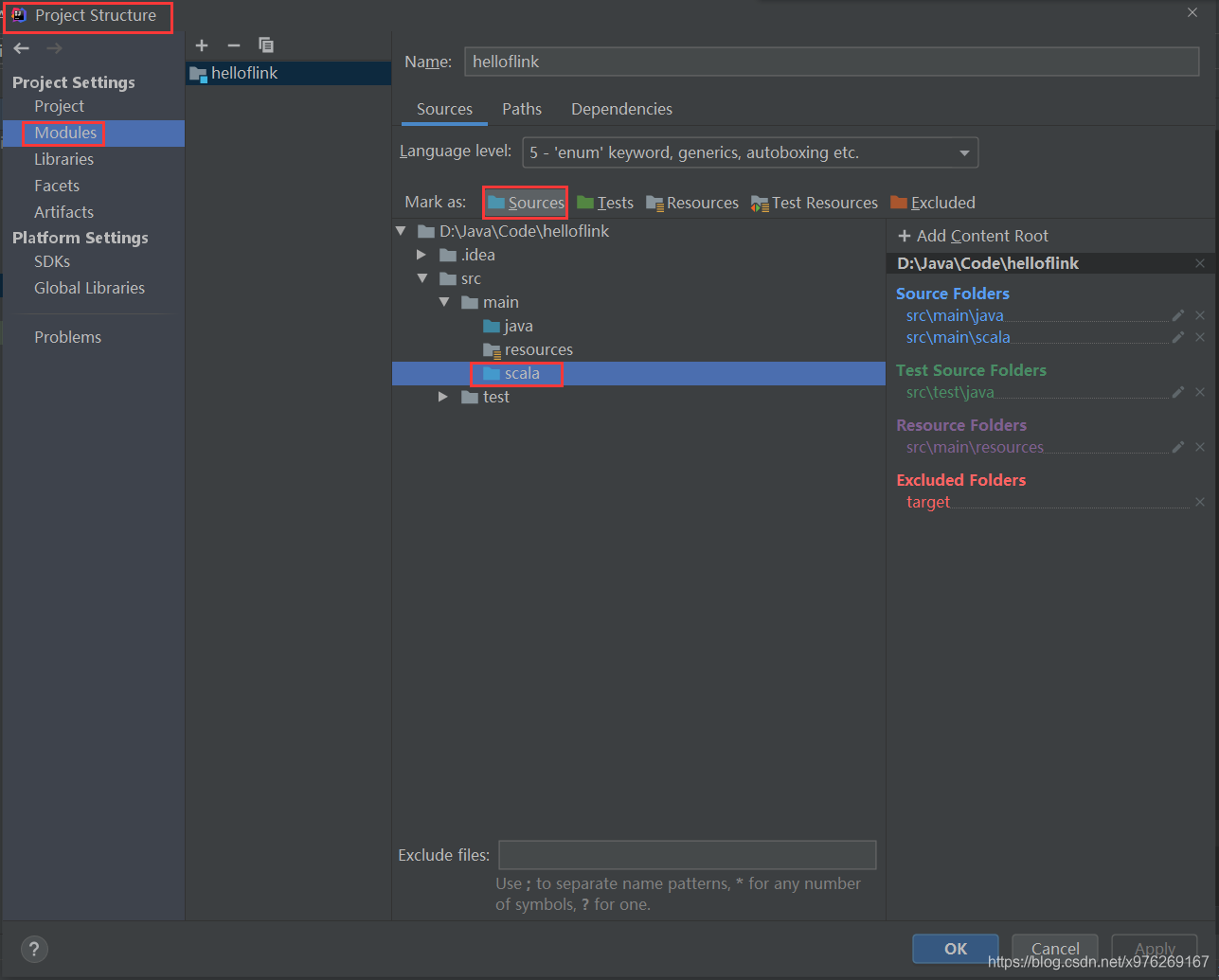Click the Exclude files input field
The height and width of the screenshot is (980, 1219).
pos(687,855)
